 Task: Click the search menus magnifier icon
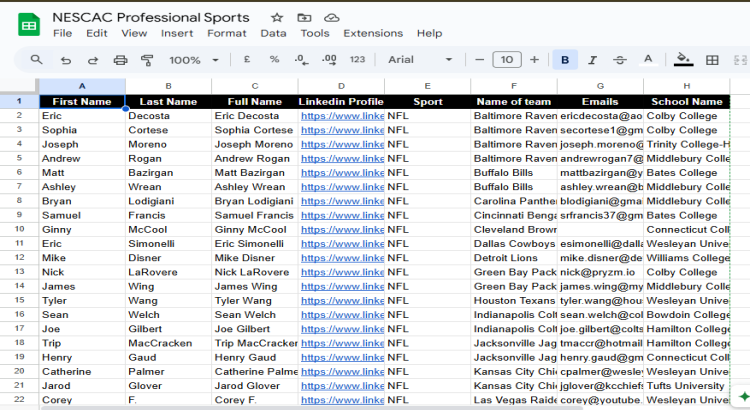coord(37,60)
